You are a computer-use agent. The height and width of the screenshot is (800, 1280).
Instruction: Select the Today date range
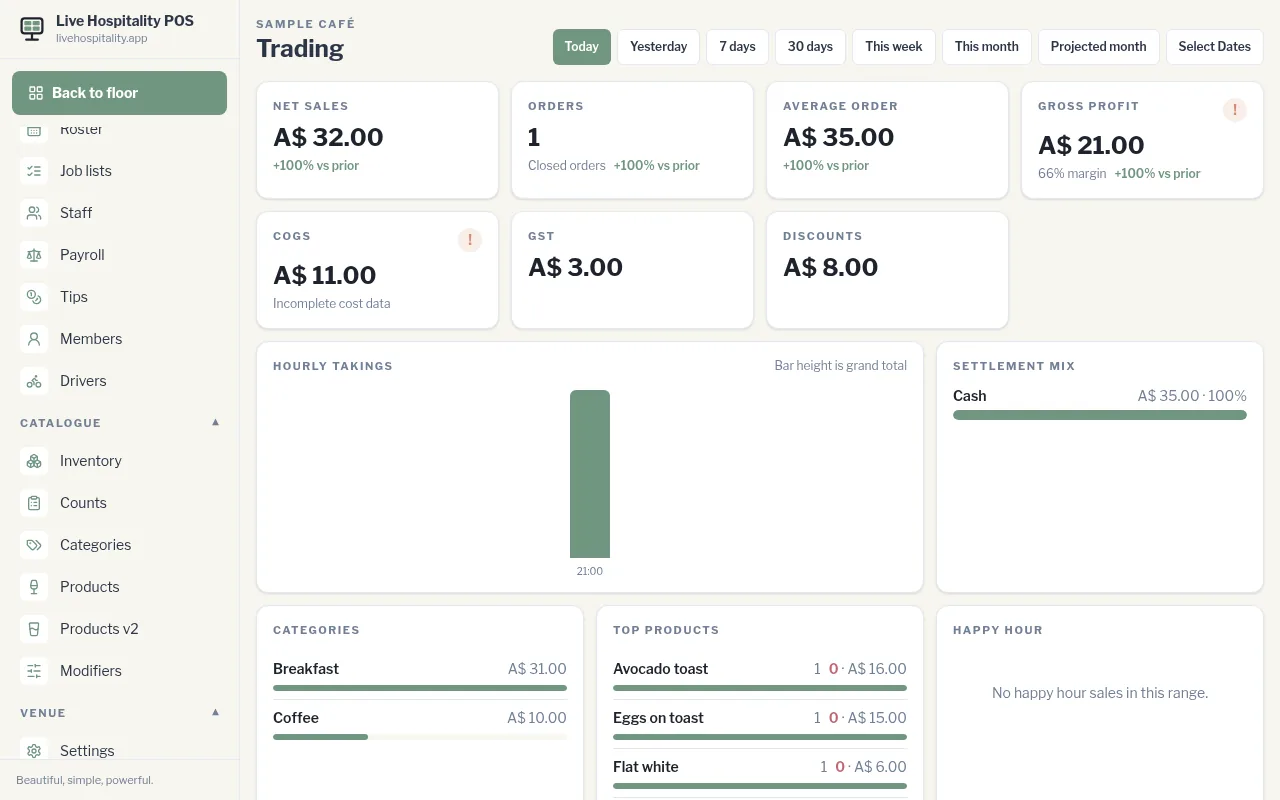click(582, 47)
